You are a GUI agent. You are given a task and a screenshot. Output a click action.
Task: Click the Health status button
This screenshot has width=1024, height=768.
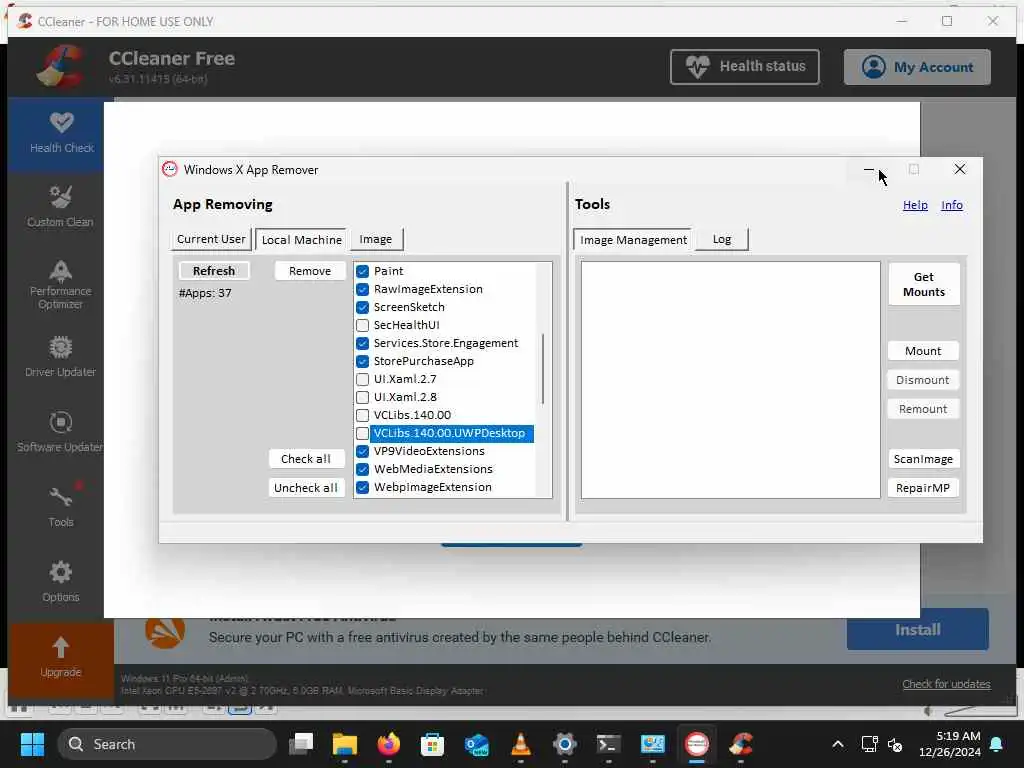click(744, 67)
